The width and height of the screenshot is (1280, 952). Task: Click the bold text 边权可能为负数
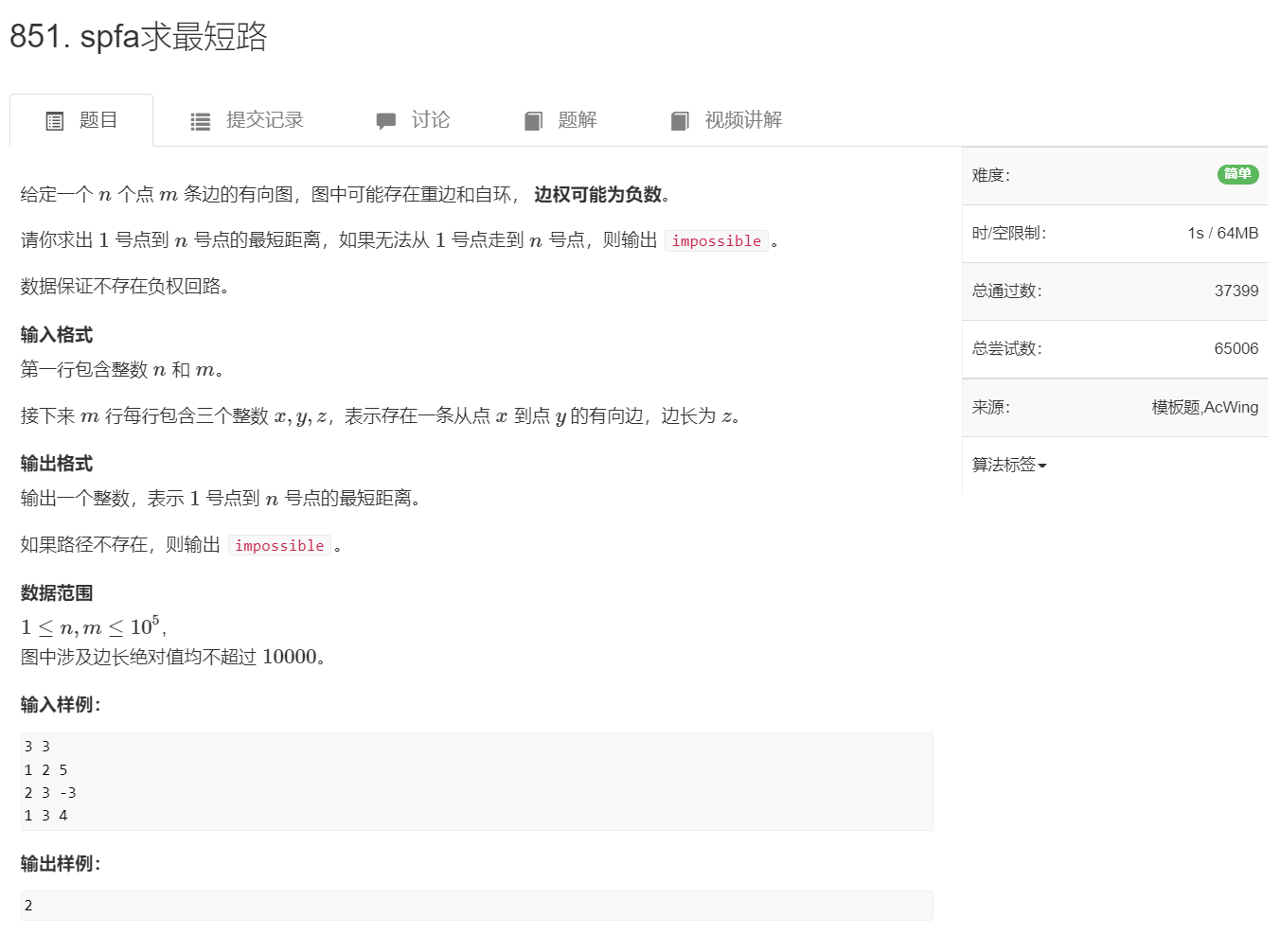[x=598, y=195]
